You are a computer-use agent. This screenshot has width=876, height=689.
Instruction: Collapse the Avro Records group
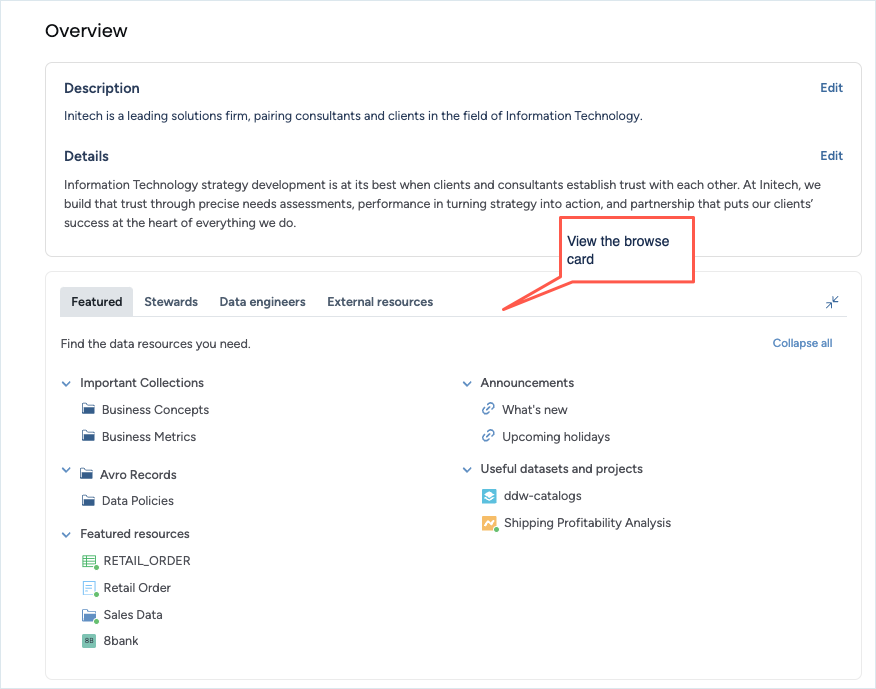[67, 471]
